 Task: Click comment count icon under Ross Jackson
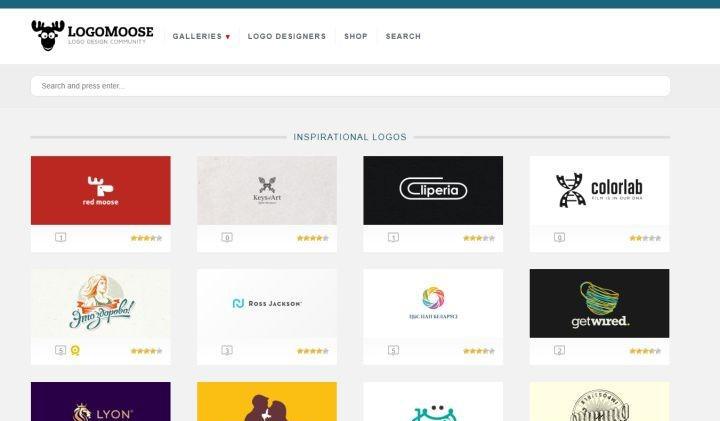(227, 350)
